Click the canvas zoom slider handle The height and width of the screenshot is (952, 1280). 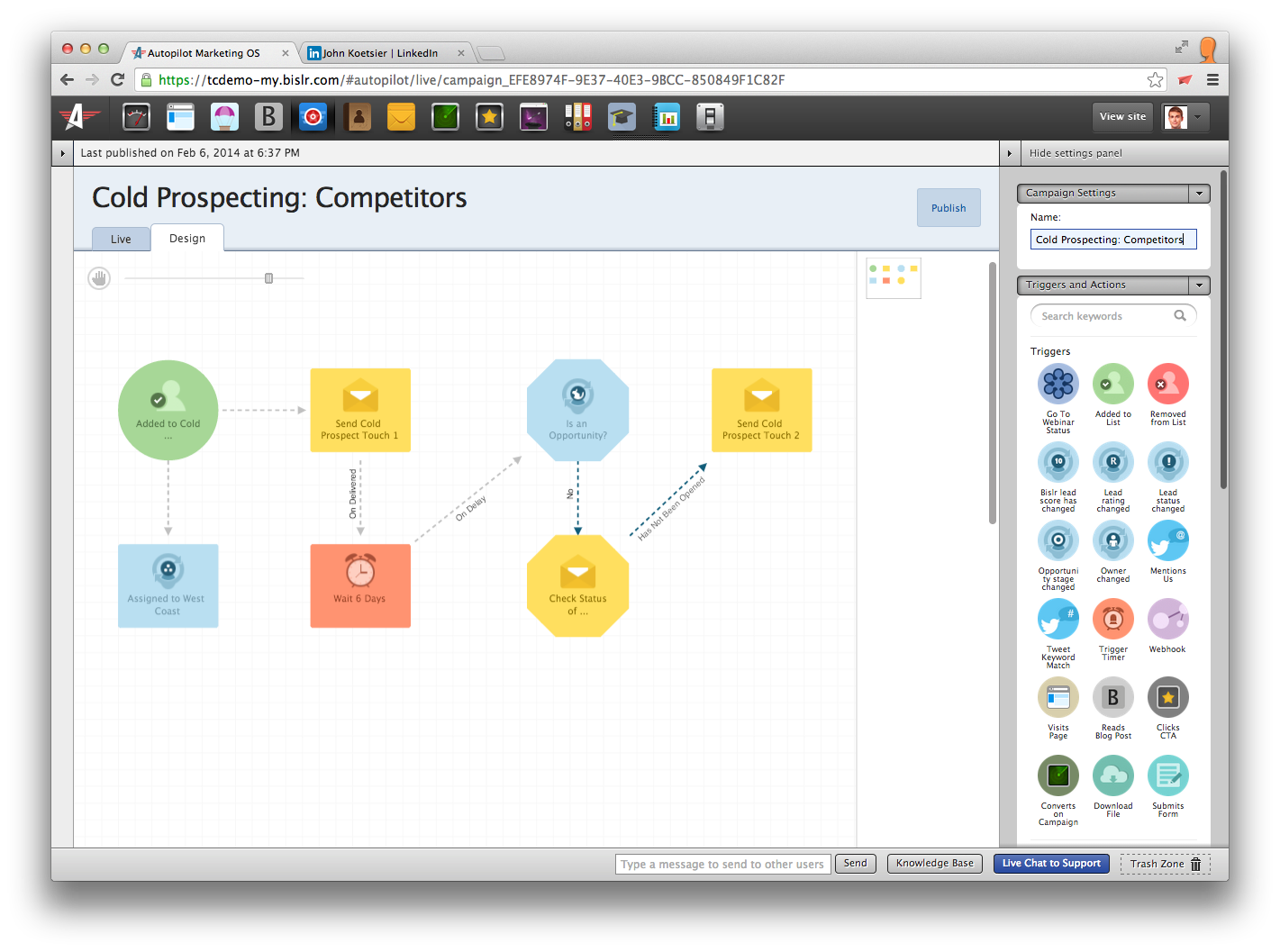pos(268,278)
